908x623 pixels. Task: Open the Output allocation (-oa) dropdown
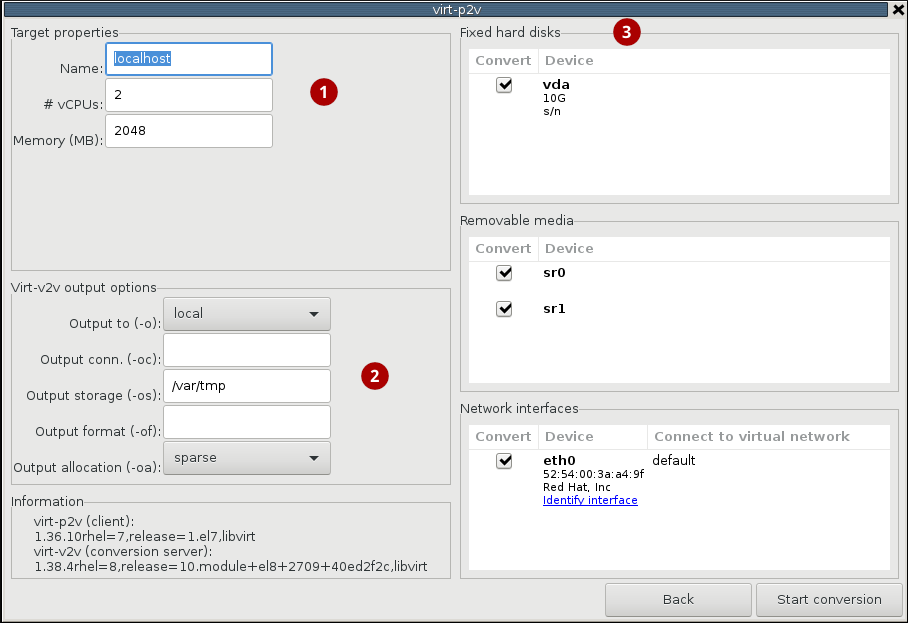coord(246,457)
